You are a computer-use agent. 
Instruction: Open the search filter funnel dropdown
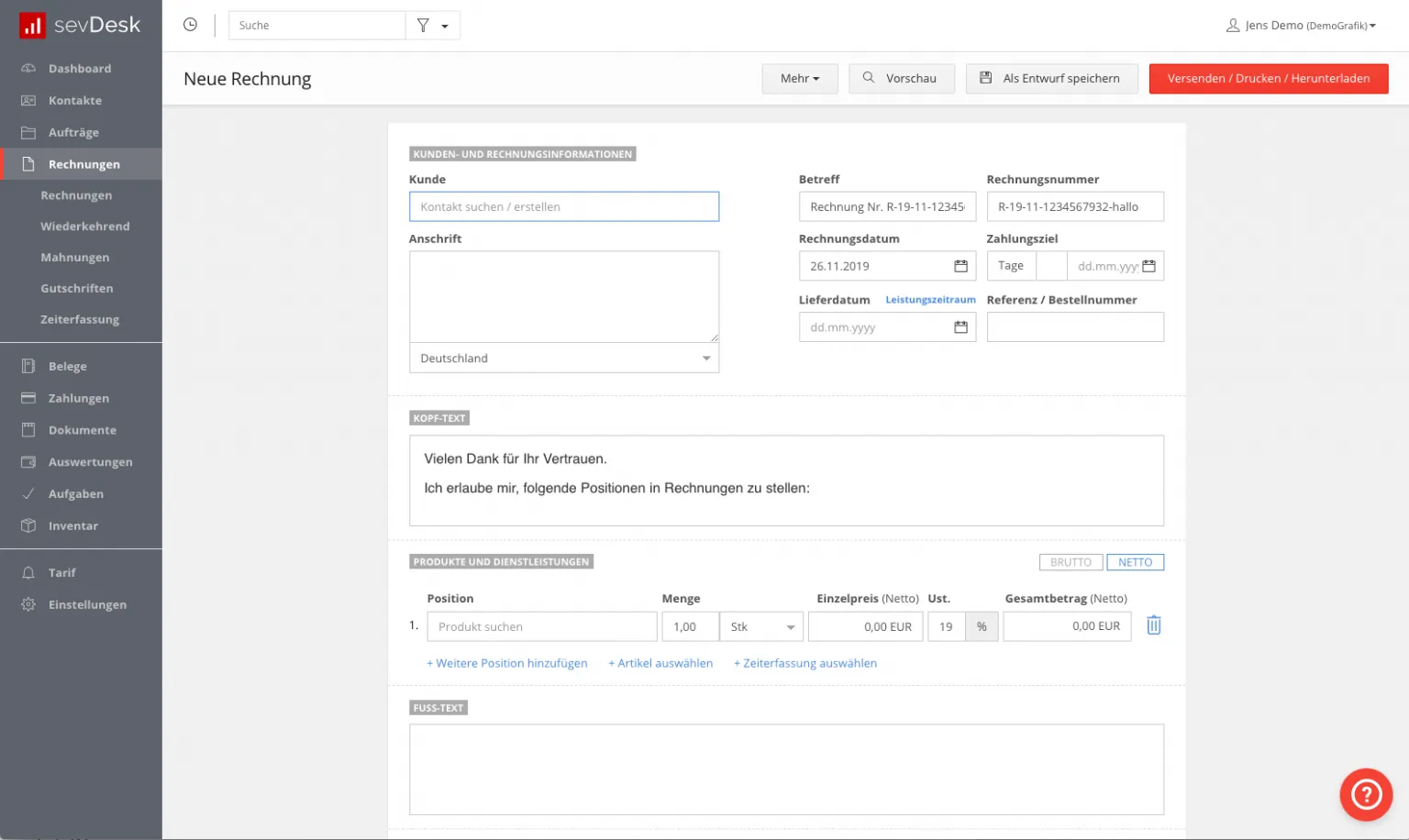click(432, 26)
